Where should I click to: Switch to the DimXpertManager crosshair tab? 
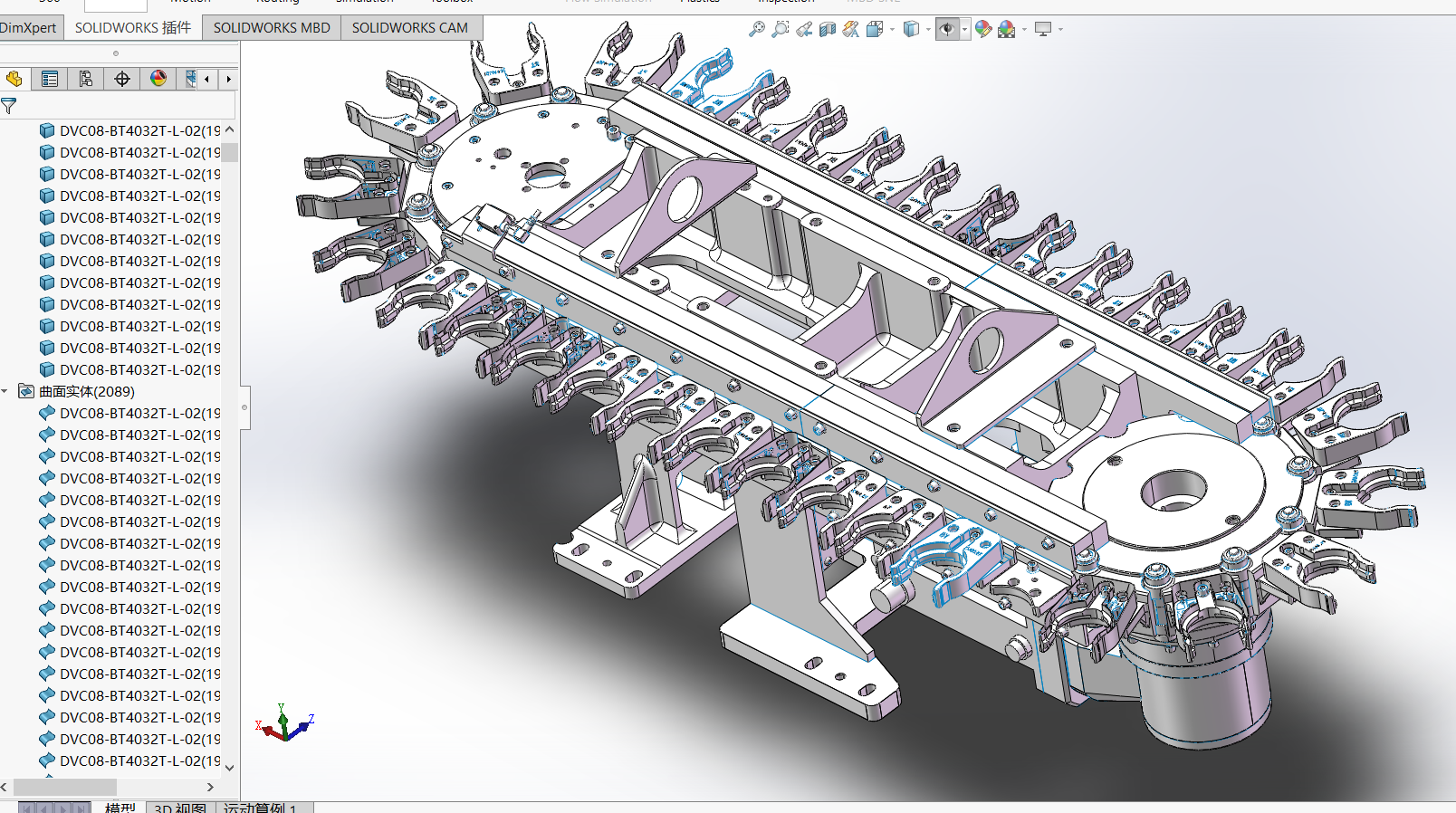click(x=122, y=79)
